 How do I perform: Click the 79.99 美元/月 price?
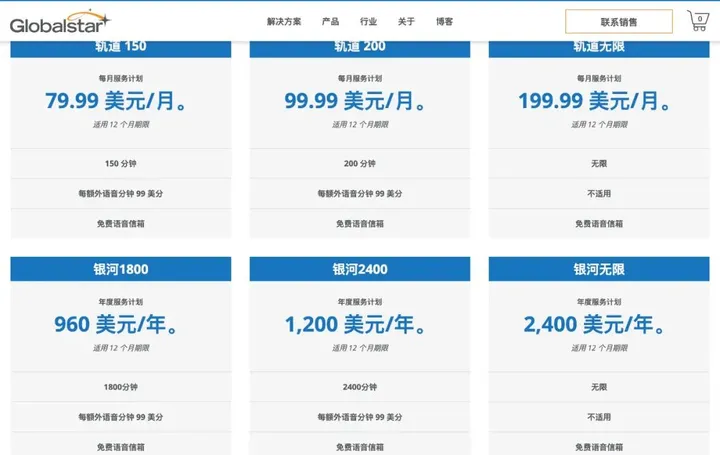pyautogui.click(x=116, y=101)
